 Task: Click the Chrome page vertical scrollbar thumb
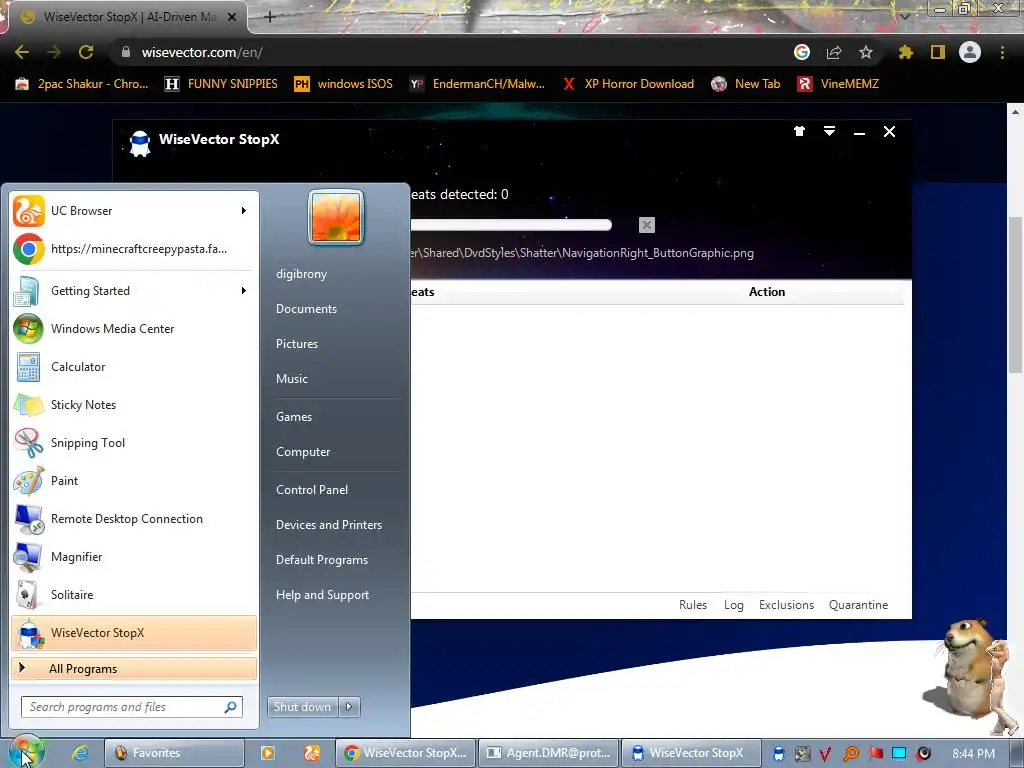click(1016, 296)
